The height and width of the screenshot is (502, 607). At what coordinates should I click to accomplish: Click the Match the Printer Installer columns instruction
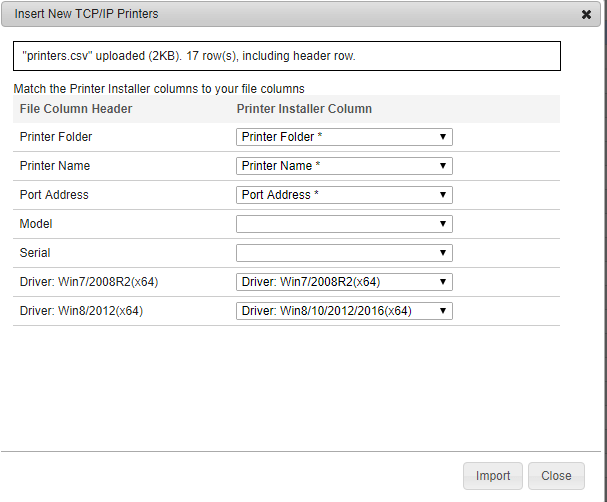tap(159, 89)
